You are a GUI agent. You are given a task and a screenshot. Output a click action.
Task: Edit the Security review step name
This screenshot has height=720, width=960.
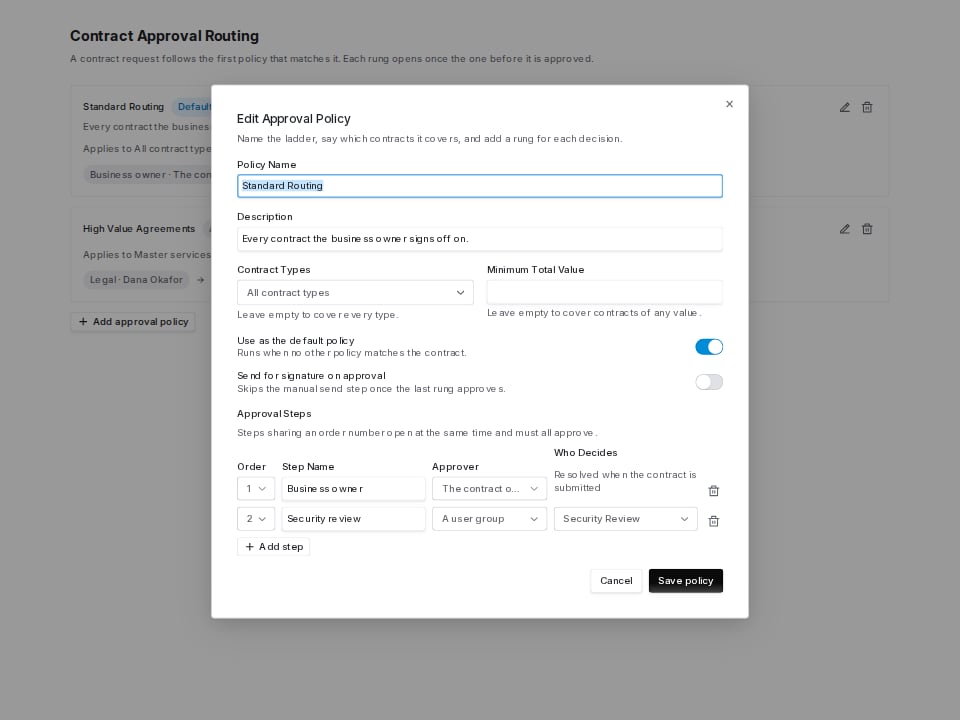353,519
